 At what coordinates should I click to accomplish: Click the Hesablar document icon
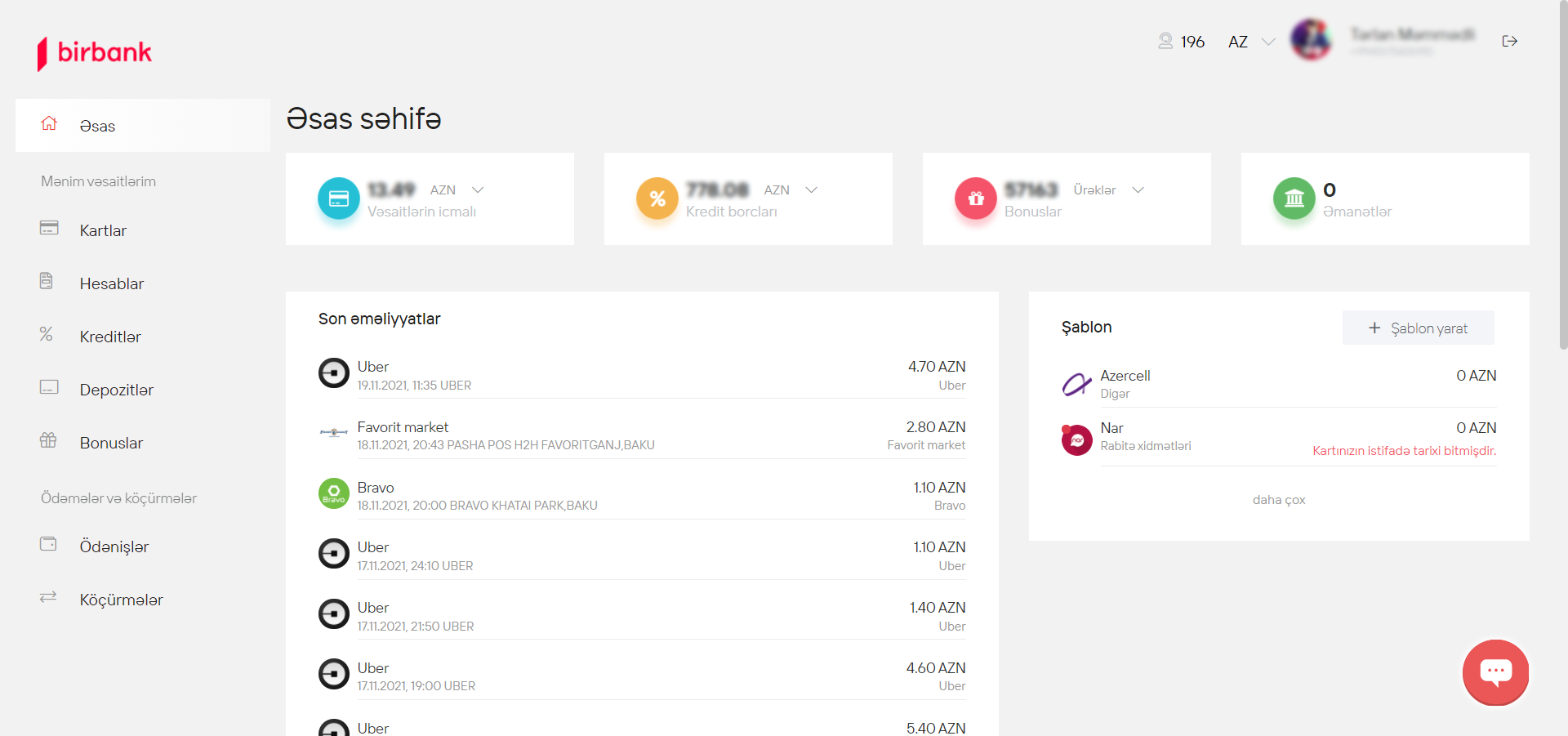click(x=47, y=281)
